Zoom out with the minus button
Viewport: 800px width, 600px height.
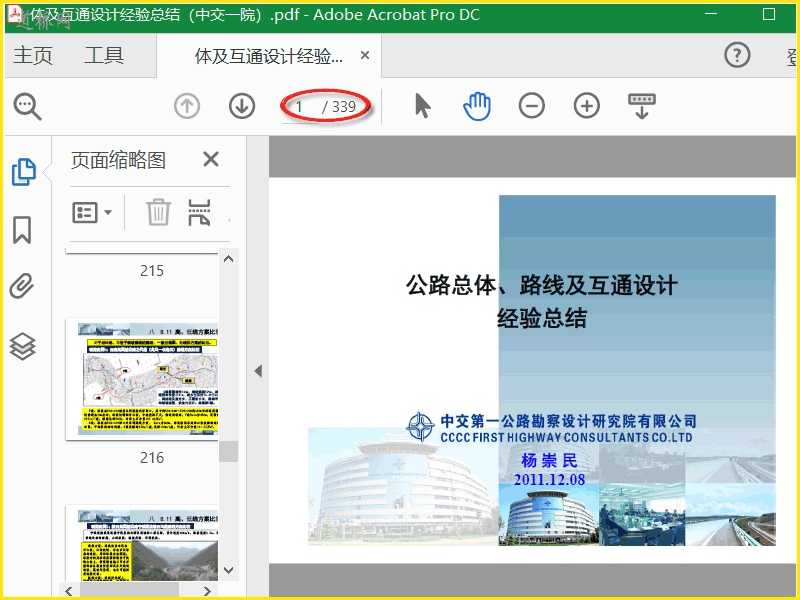coord(532,106)
